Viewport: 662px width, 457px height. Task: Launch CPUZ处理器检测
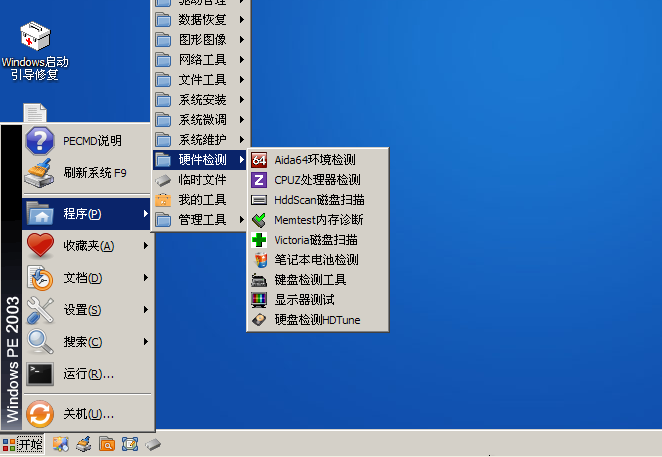coord(317,180)
